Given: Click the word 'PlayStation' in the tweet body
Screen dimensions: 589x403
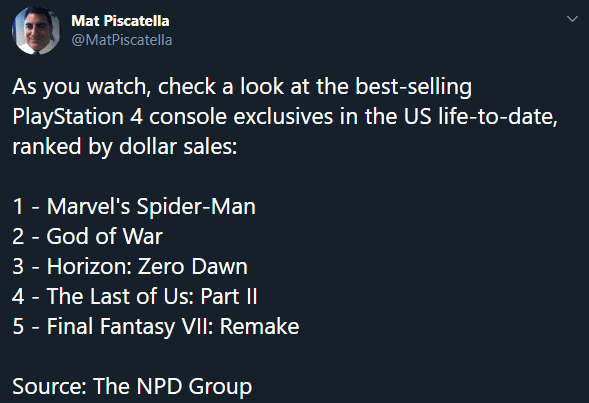Looking at the screenshot, I should [68, 117].
